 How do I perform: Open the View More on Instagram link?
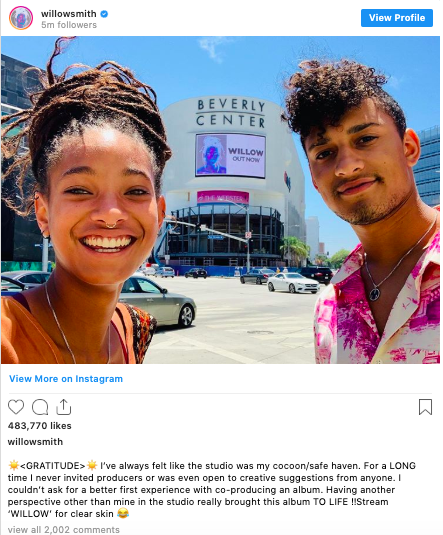[66, 379]
